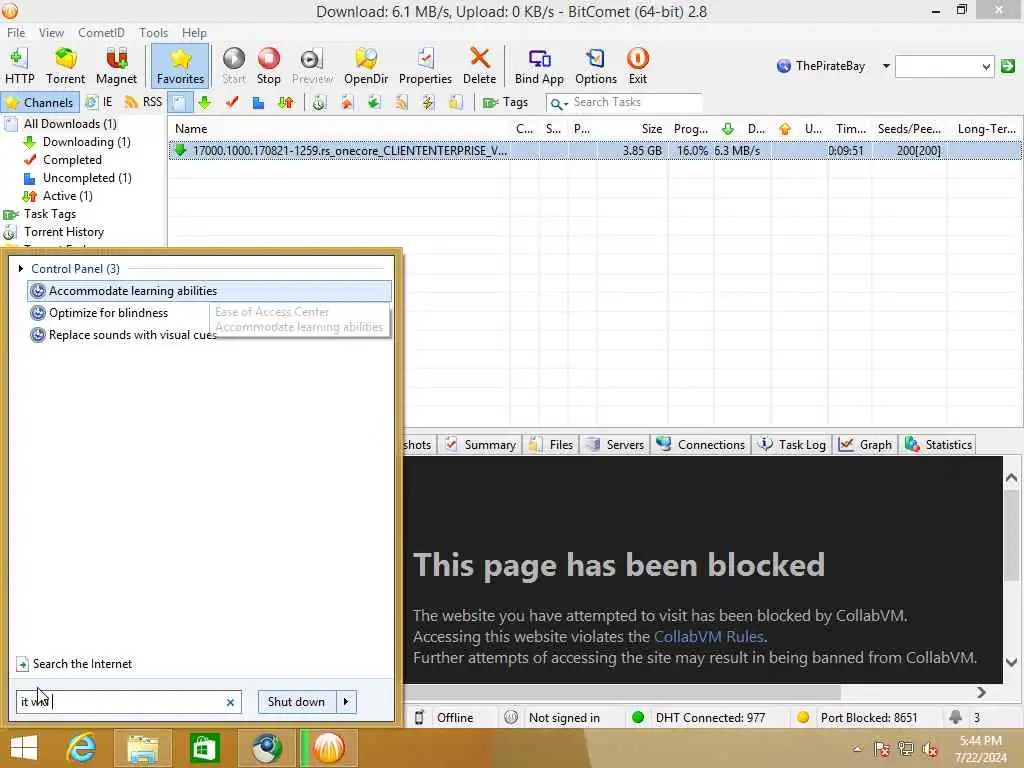Viewport: 1024px width, 768px height.
Task: Switch to the Files tab
Action: (551, 445)
